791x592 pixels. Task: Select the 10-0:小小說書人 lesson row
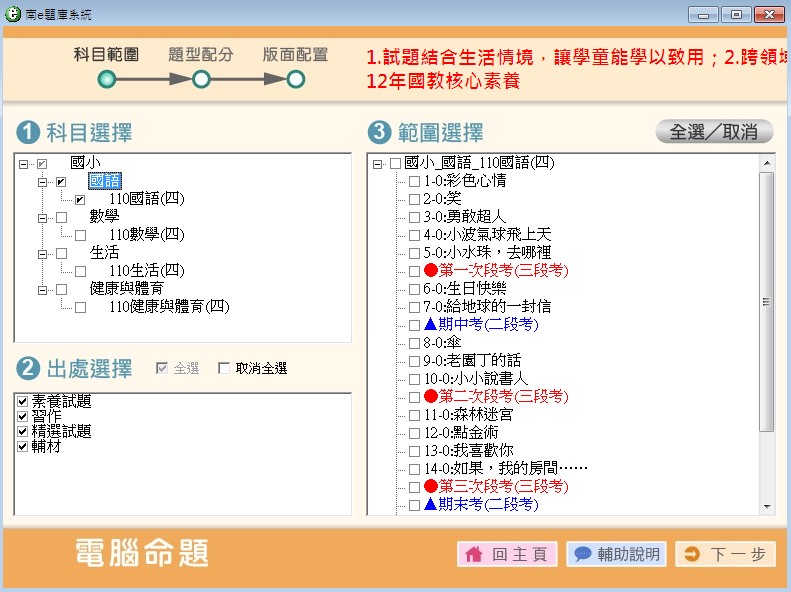coord(476,379)
